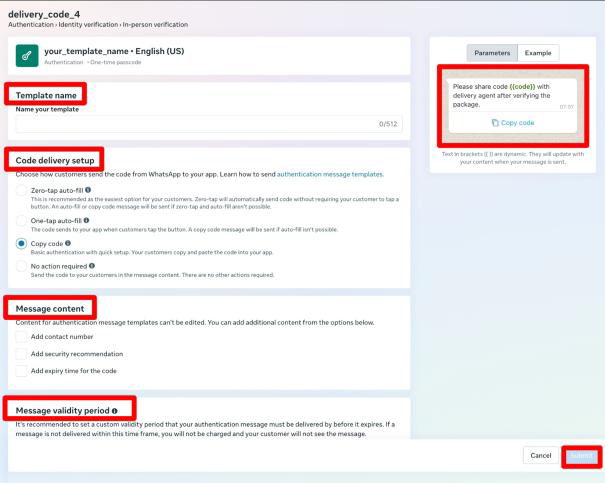Click the Cancel button
Image resolution: width=605 pixels, height=483 pixels.
(541, 456)
